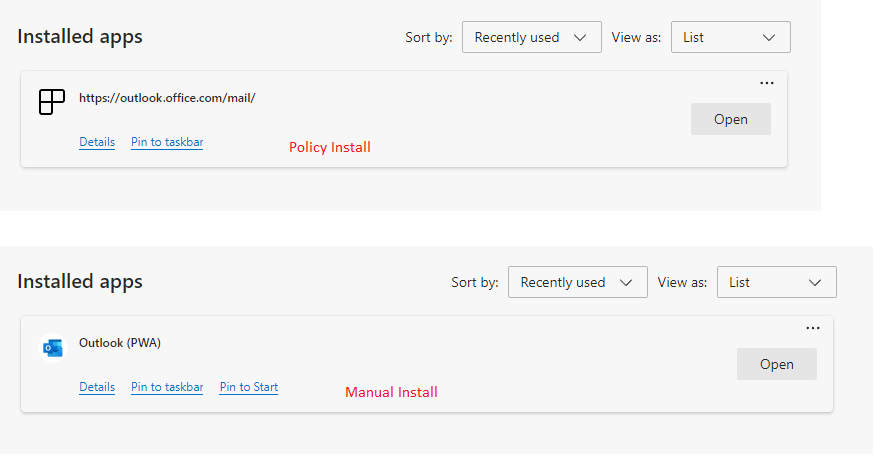The height and width of the screenshot is (471, 886).
Task: Open the Sort by dropdown in the lower panel
Action: tap(577, 282)
